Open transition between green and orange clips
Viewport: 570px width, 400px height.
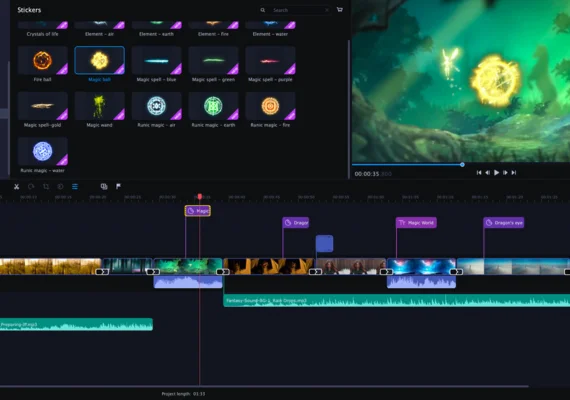tap(223, 272)
